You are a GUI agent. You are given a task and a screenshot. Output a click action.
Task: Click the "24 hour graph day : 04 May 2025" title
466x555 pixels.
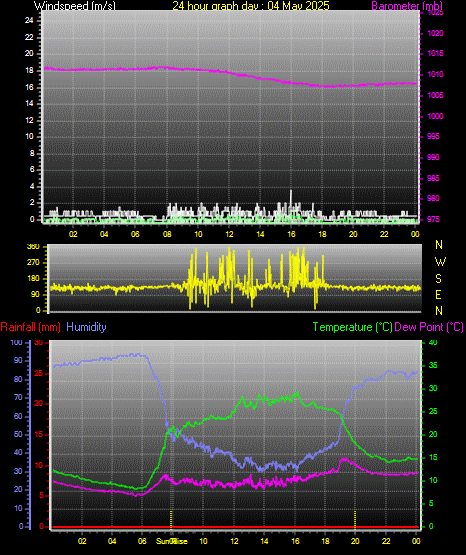[251, 5]
